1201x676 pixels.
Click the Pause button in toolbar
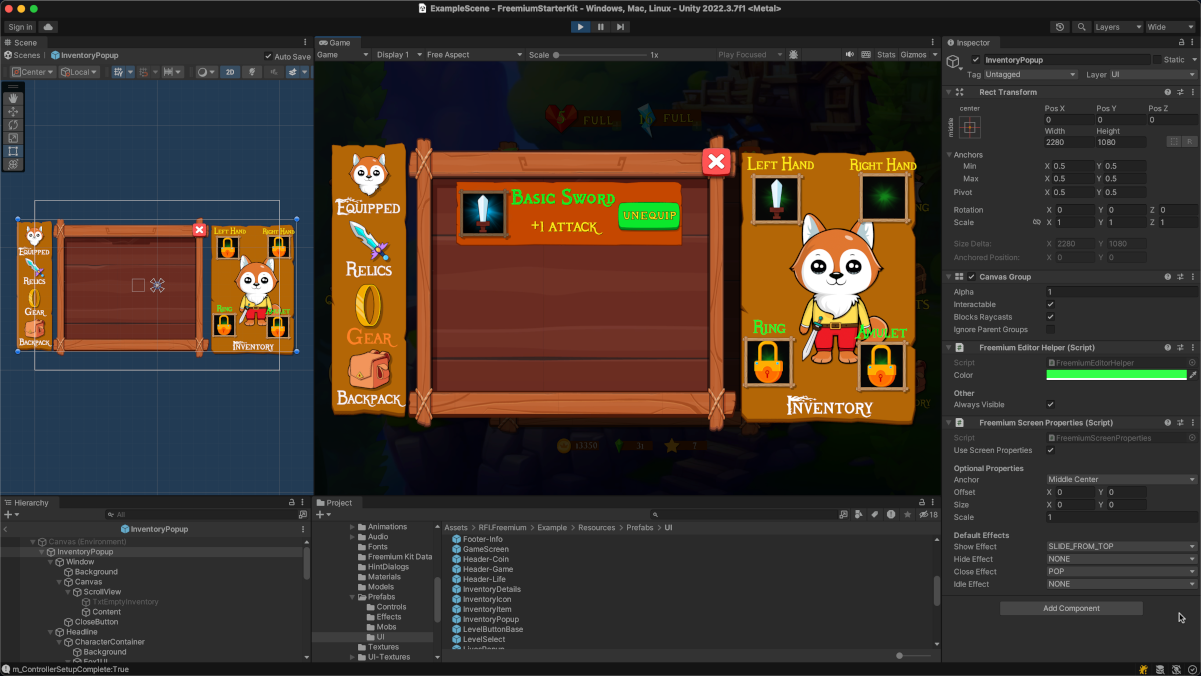click(x=601, y=27)
